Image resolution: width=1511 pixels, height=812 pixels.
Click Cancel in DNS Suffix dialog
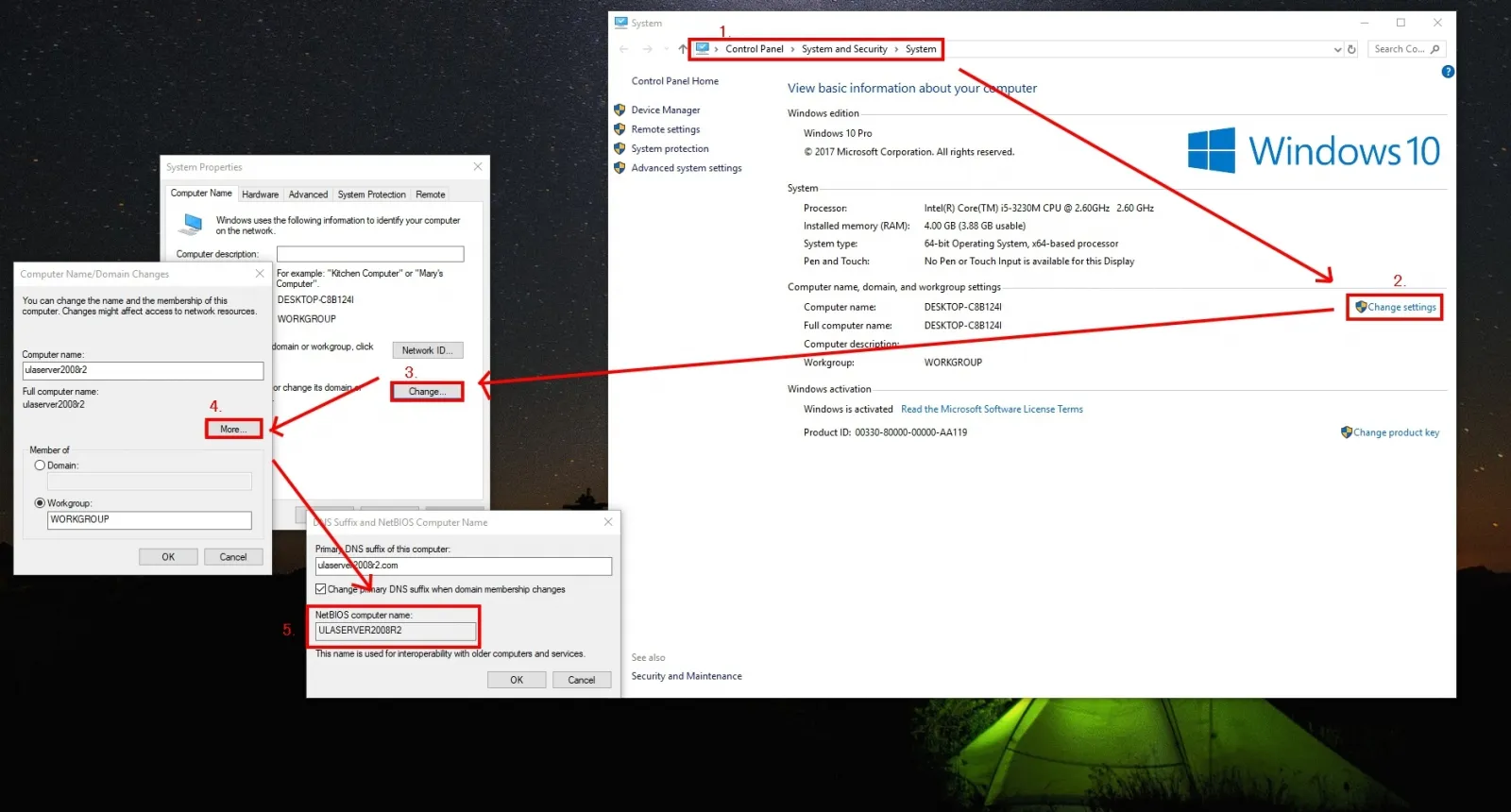[x=582, y=680]
